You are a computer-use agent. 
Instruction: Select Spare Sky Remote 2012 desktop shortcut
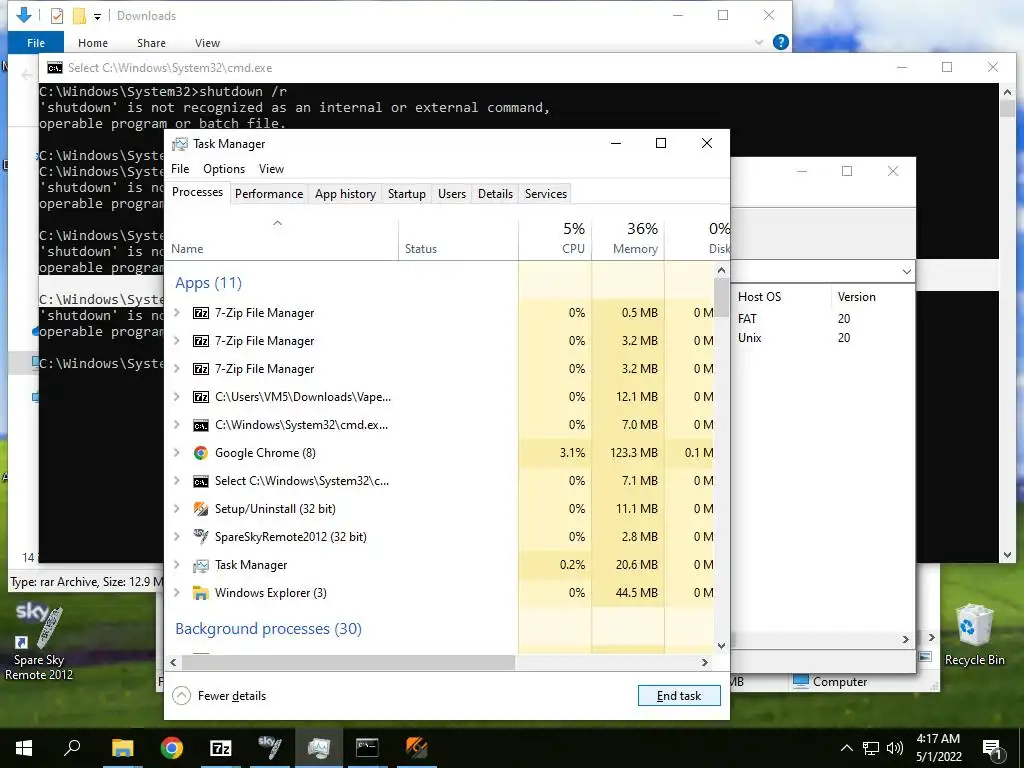click(39, 642)
